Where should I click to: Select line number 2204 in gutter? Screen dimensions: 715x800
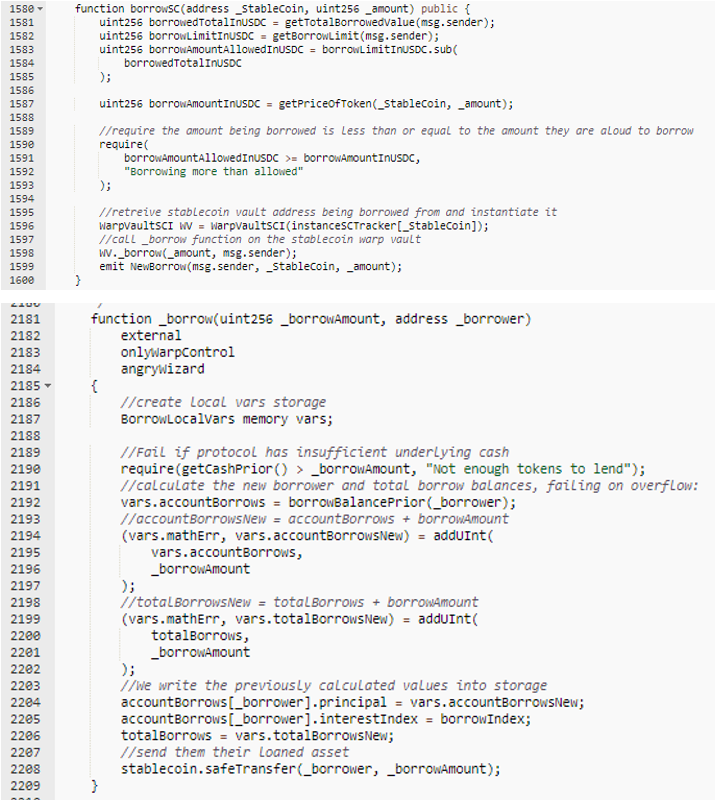point(25,703)
